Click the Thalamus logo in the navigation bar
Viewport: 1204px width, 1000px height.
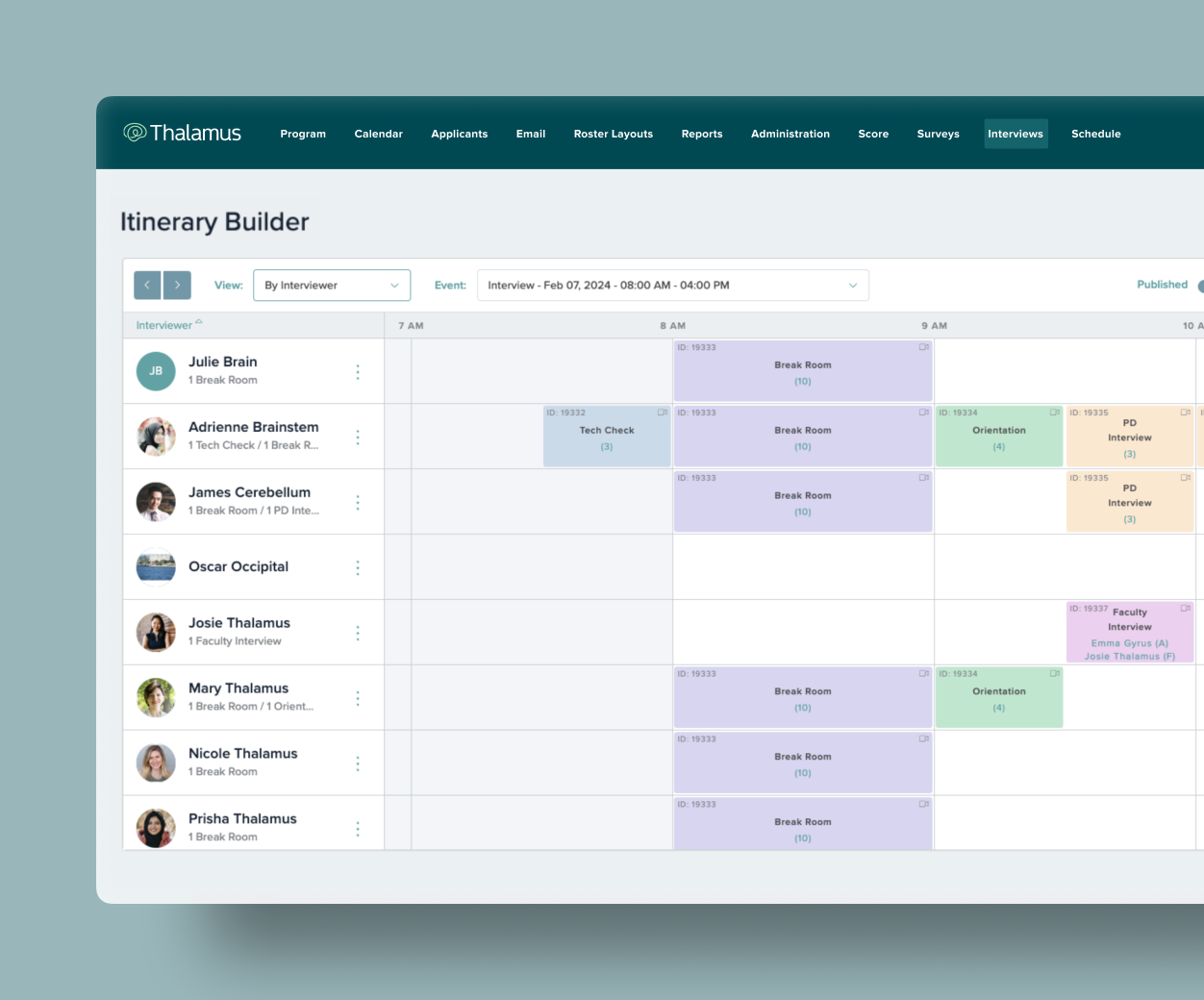(182, 133)
